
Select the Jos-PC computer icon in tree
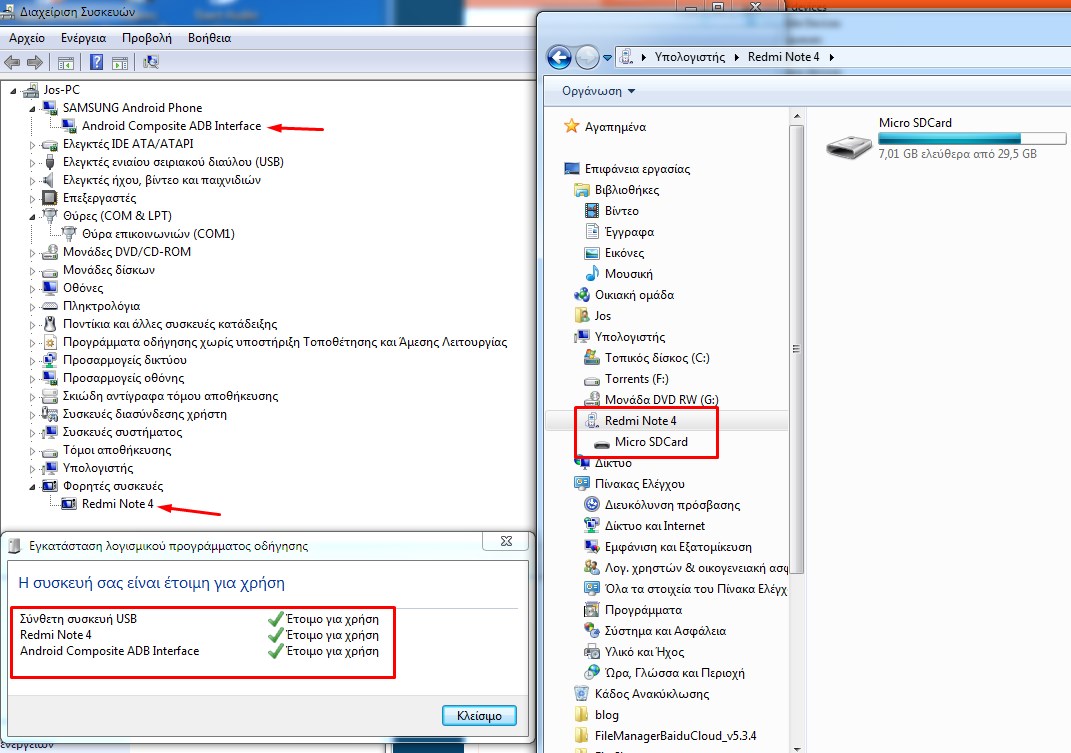tap(31, 90)
